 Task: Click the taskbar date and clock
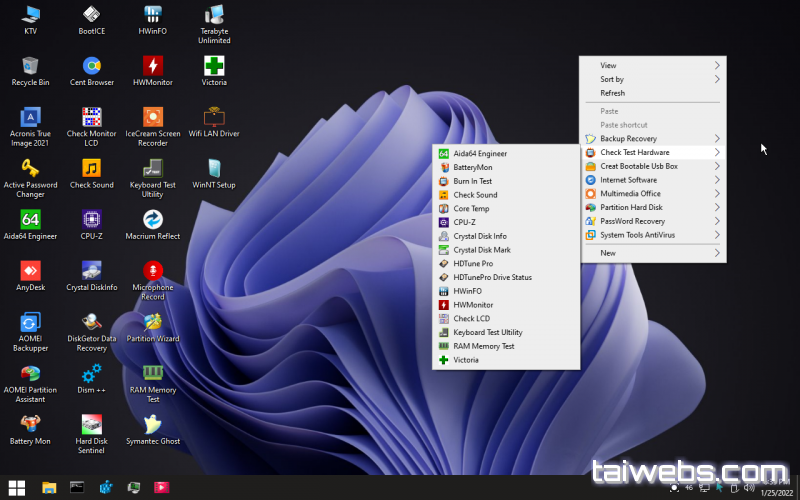(x=776, y=487)
